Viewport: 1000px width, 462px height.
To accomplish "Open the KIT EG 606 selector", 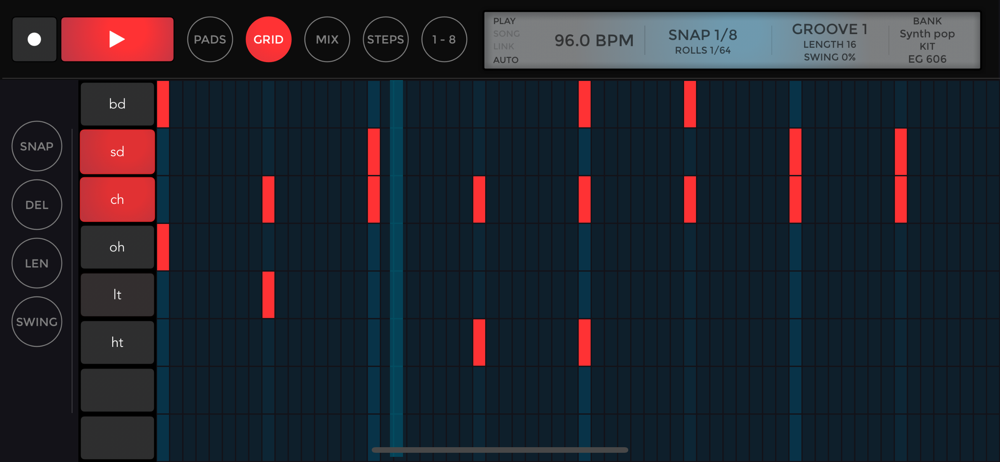I will 927,53.
